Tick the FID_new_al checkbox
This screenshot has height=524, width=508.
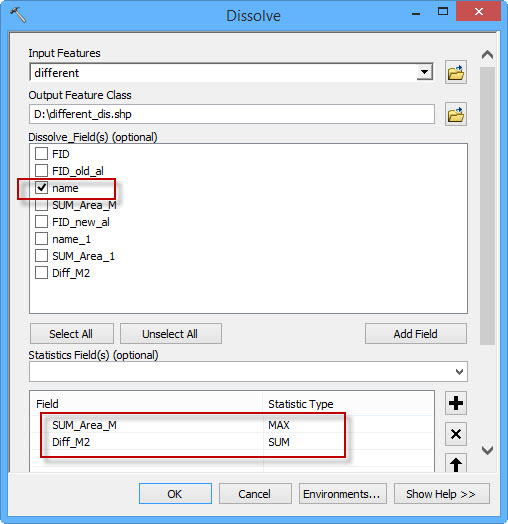tap(41, 222)
